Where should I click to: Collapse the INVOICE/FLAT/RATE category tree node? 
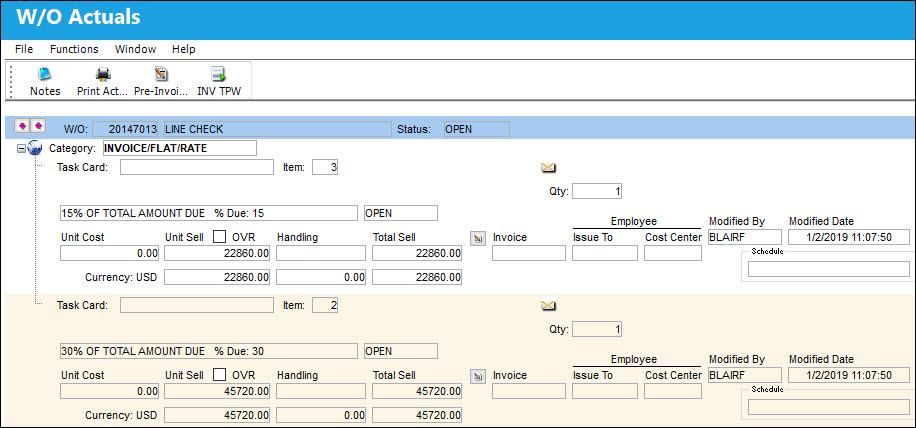point(21,148)
